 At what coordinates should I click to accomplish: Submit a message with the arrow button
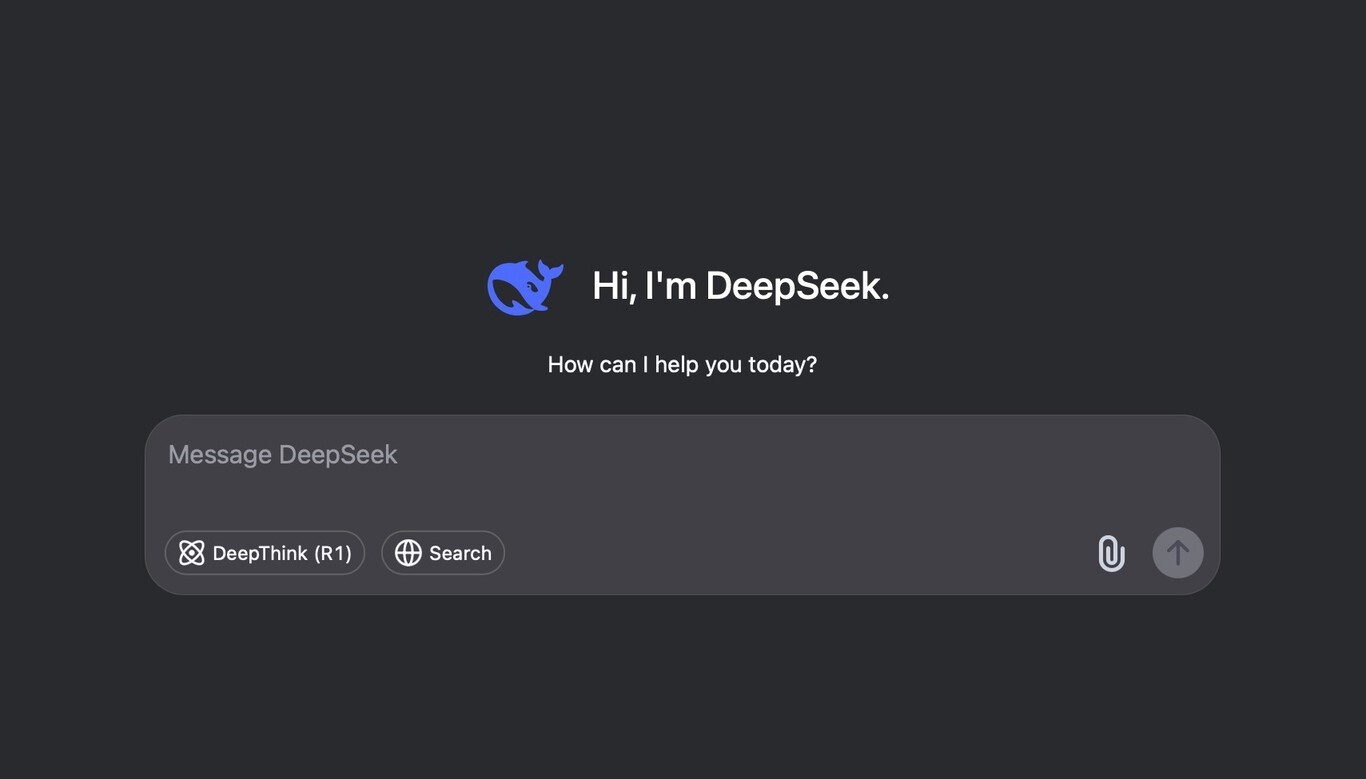coord(1178,551)
